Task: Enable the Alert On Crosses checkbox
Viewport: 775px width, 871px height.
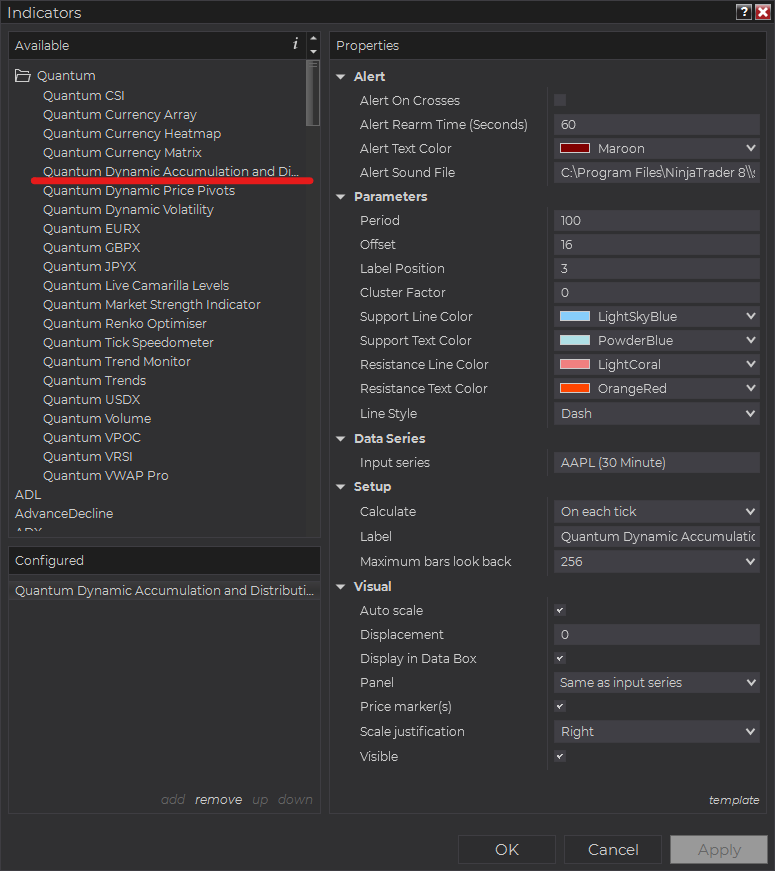Action: pos(560,100)
